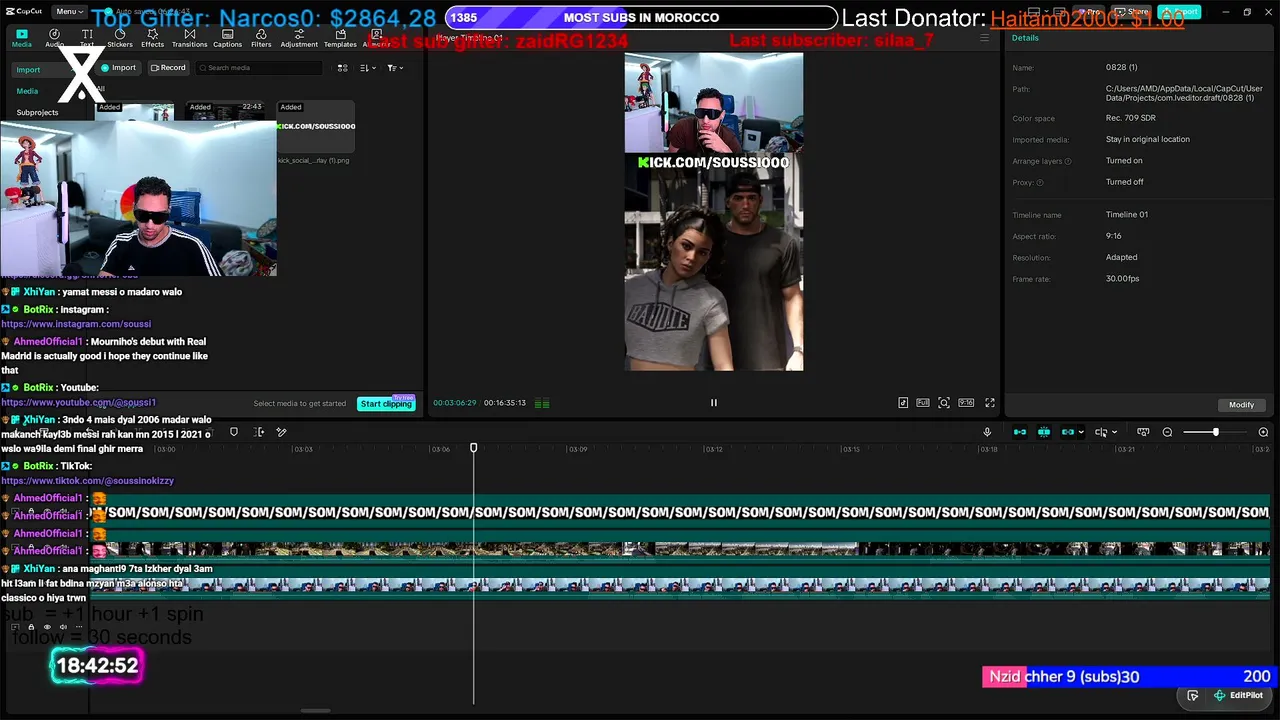1280x720 pixels.
Task: Toggle Full quality preview in player
Action: pos(923,403)
